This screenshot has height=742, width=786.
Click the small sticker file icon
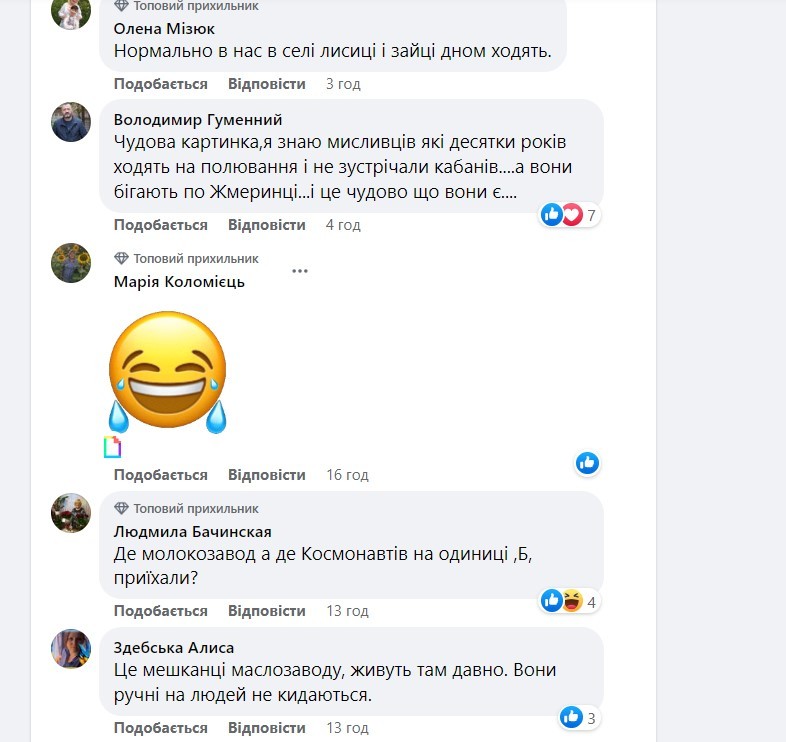click(x=112, y=447)
